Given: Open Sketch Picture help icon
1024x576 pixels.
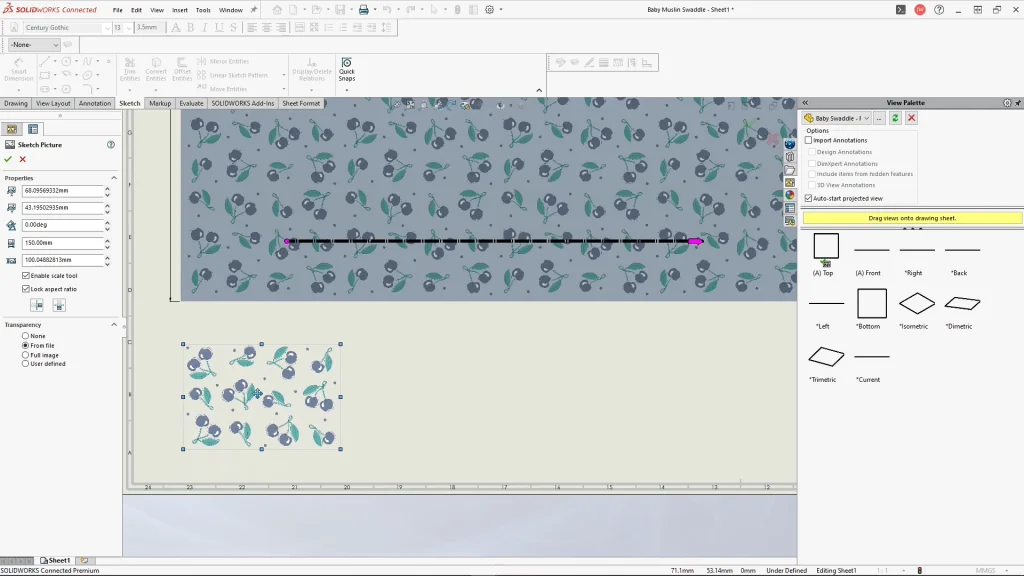Looking at the screenshot, I should click(x=111, y=145).
